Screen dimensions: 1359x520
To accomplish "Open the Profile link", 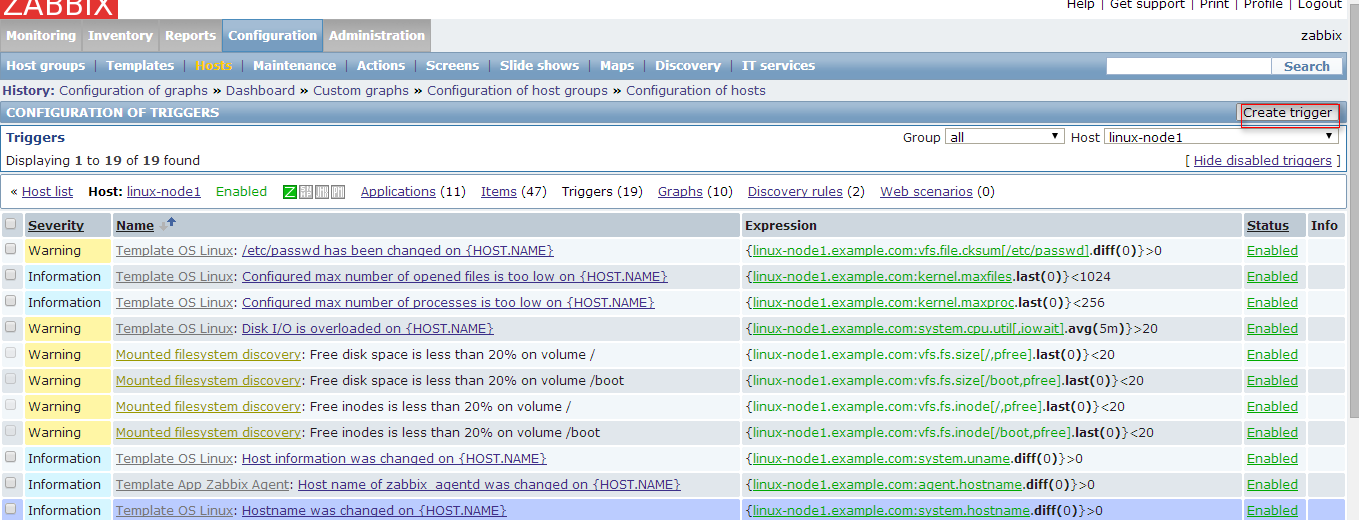I will coord(1263,5).
